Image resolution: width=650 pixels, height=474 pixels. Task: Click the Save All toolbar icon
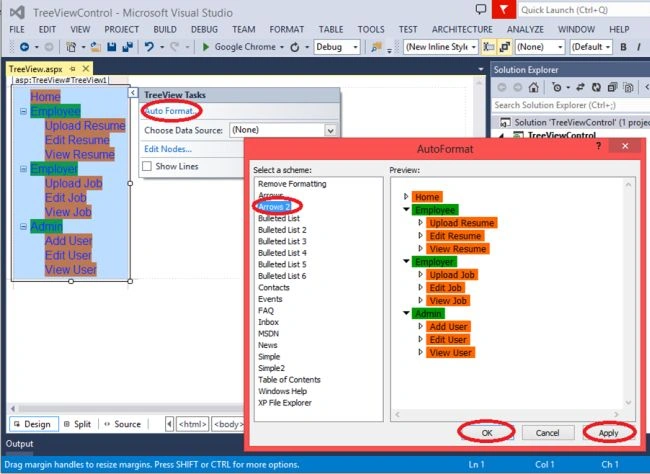[128, 47]
